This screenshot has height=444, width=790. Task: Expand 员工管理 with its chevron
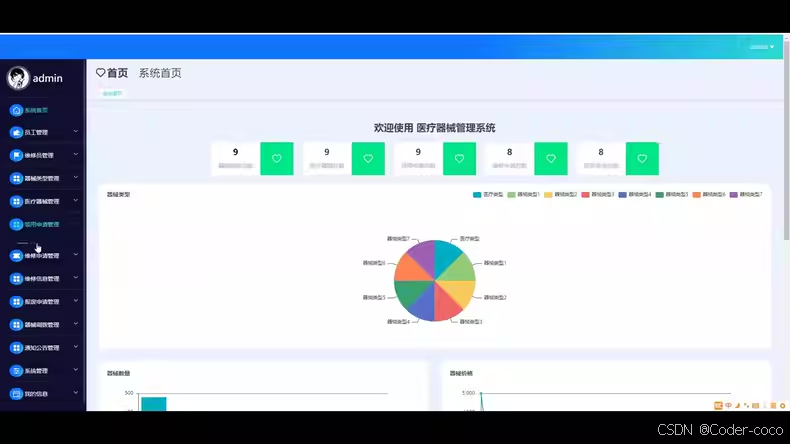pyautogui.click(x=76, y=132)
